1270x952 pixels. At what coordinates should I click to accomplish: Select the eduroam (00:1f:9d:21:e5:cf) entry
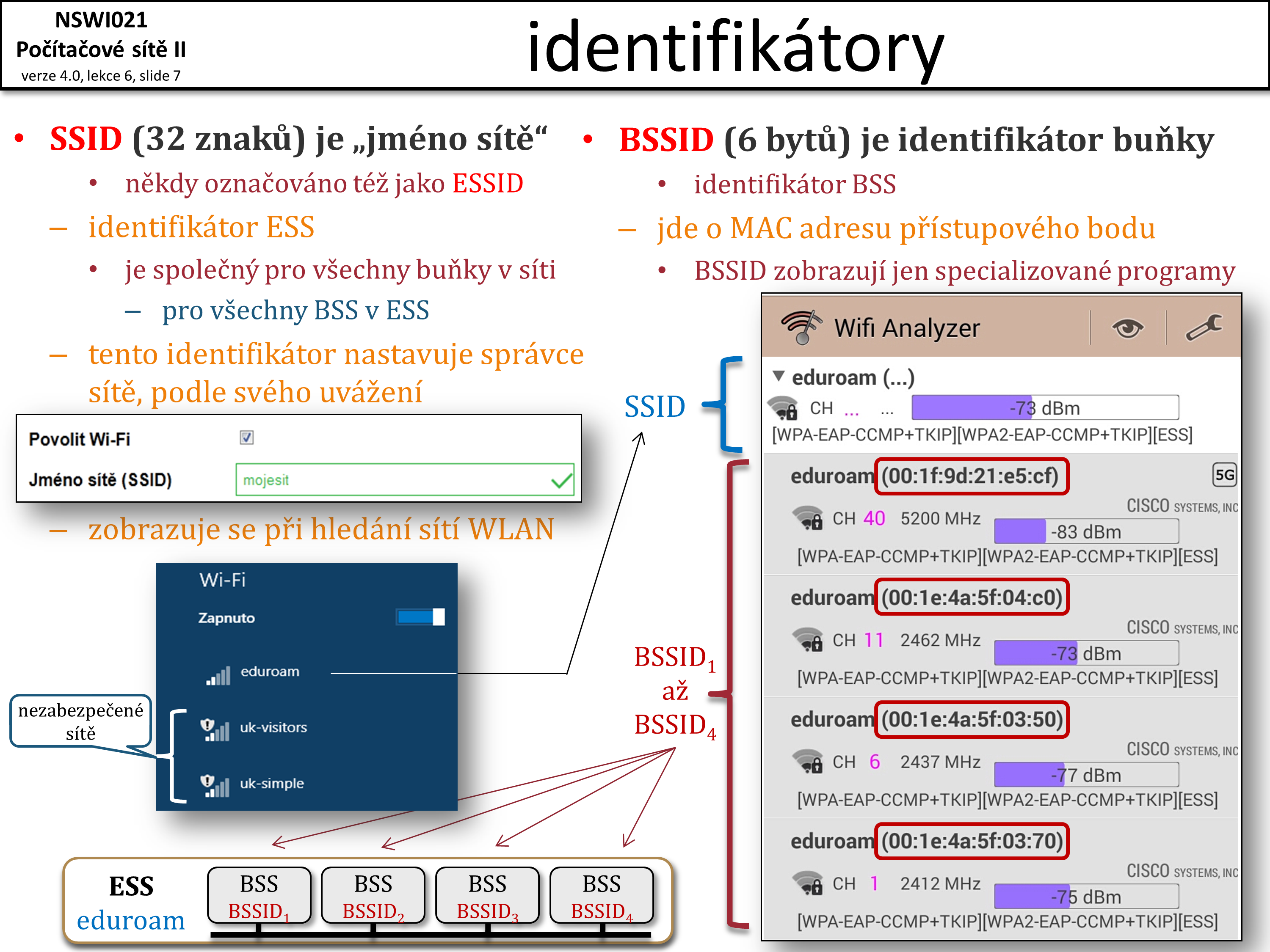click(1001, 514)
